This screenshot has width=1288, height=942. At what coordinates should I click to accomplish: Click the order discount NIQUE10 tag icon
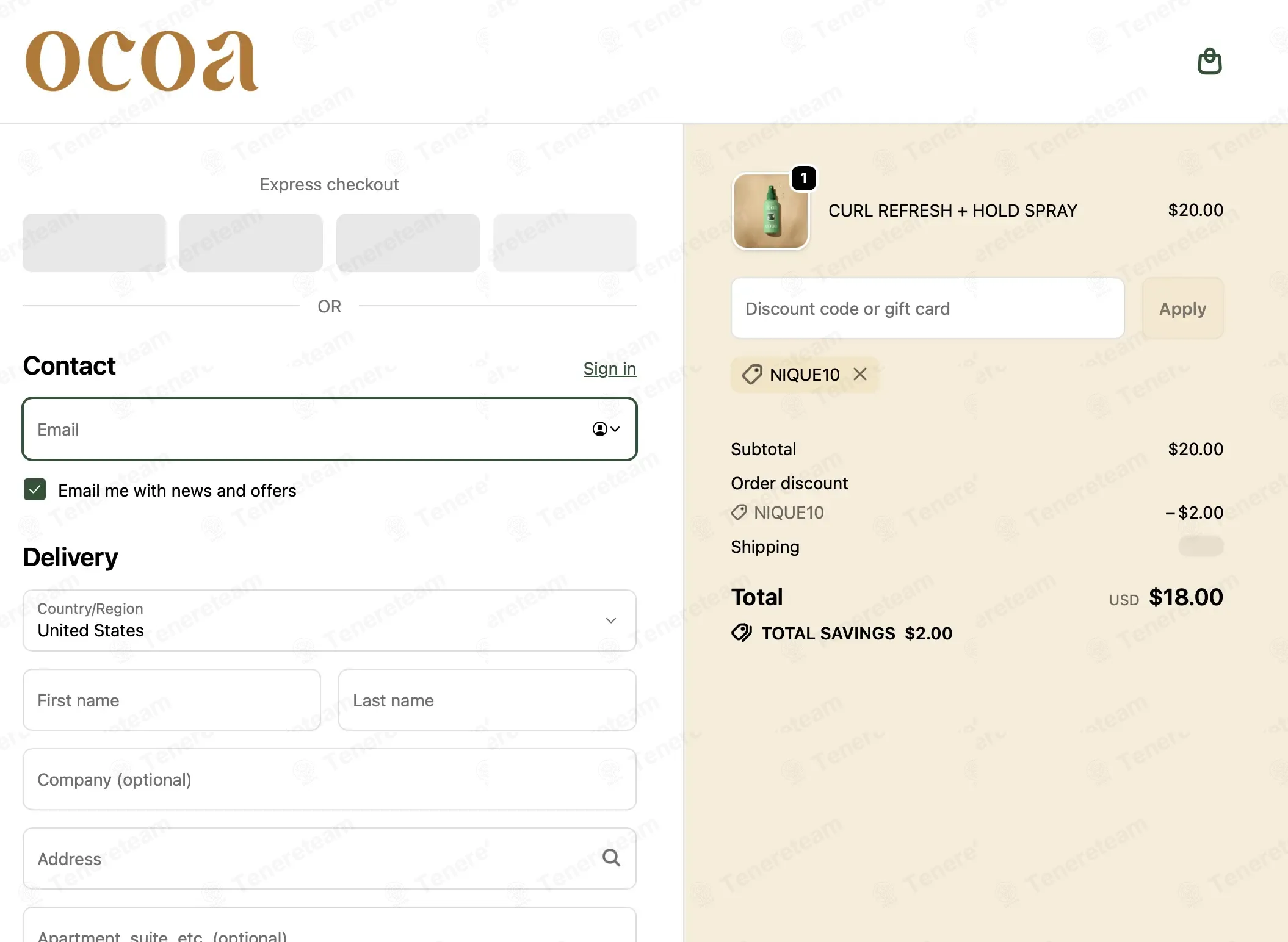pyautogui.click(x=739, y=512)
